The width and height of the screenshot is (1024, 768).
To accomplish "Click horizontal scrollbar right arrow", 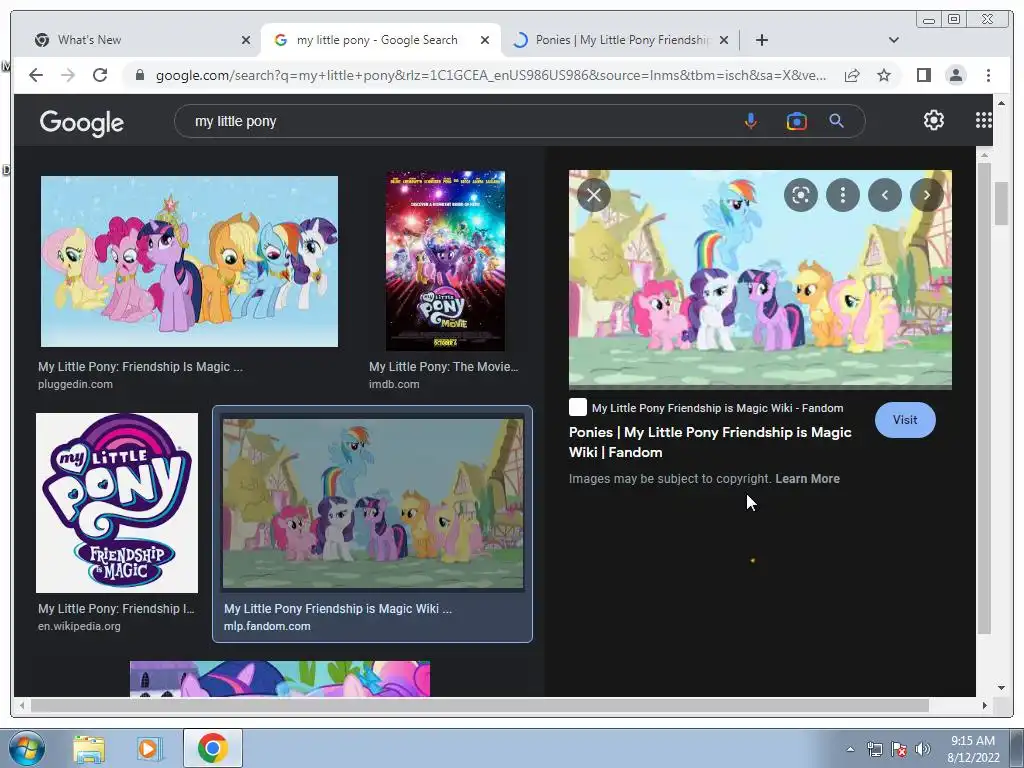I will point(984,705).
